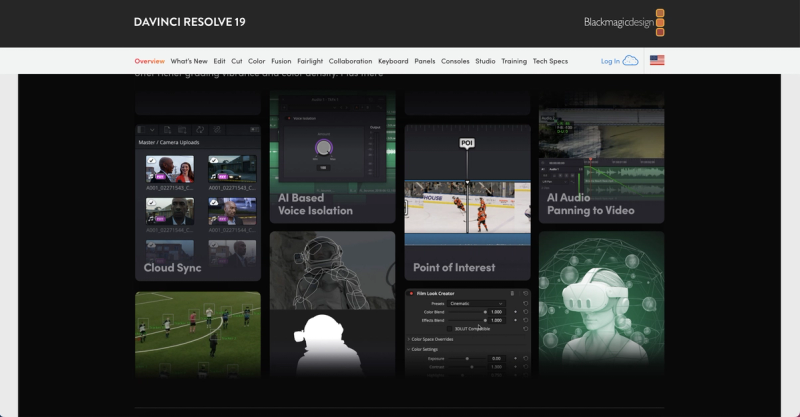Open the Tech Specs tab
Image resolution: width=800 pixels, height=417 pixels.
[x=550, y=61]
